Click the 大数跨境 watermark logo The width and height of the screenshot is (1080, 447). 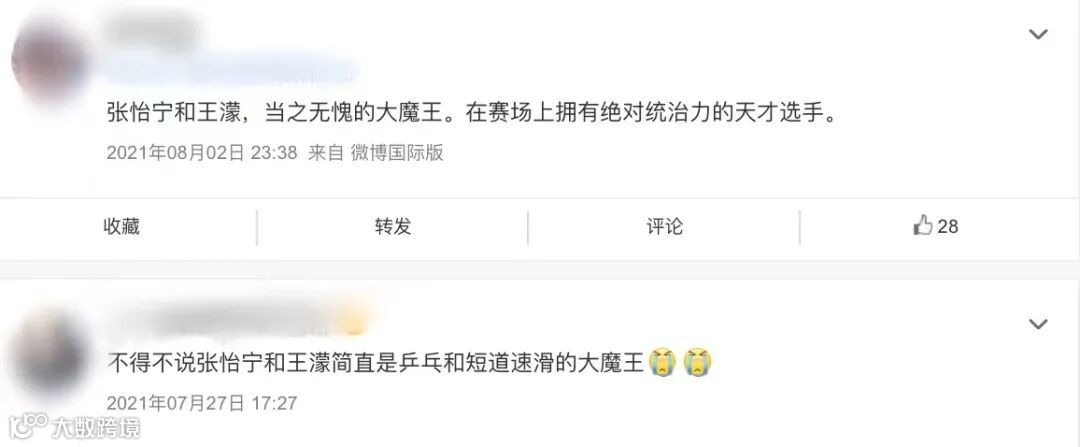pyautogui.click(x=74, y=427)
